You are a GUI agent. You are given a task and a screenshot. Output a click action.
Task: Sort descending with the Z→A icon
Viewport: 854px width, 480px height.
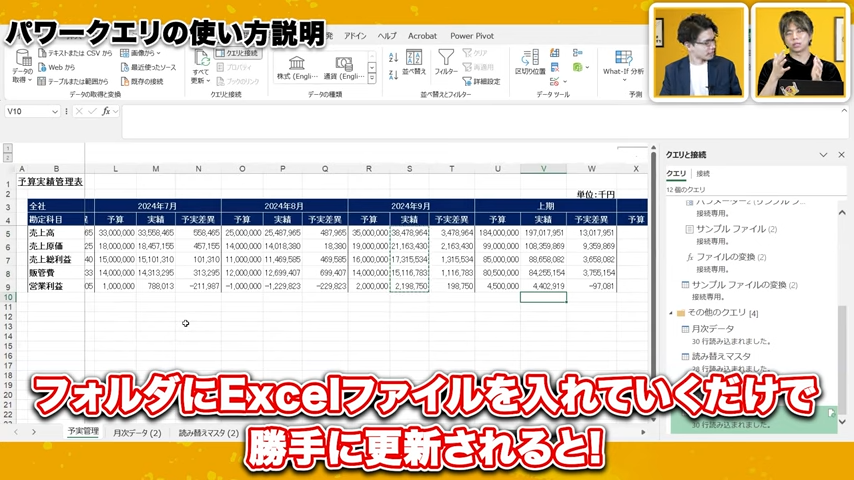[394, 75]
